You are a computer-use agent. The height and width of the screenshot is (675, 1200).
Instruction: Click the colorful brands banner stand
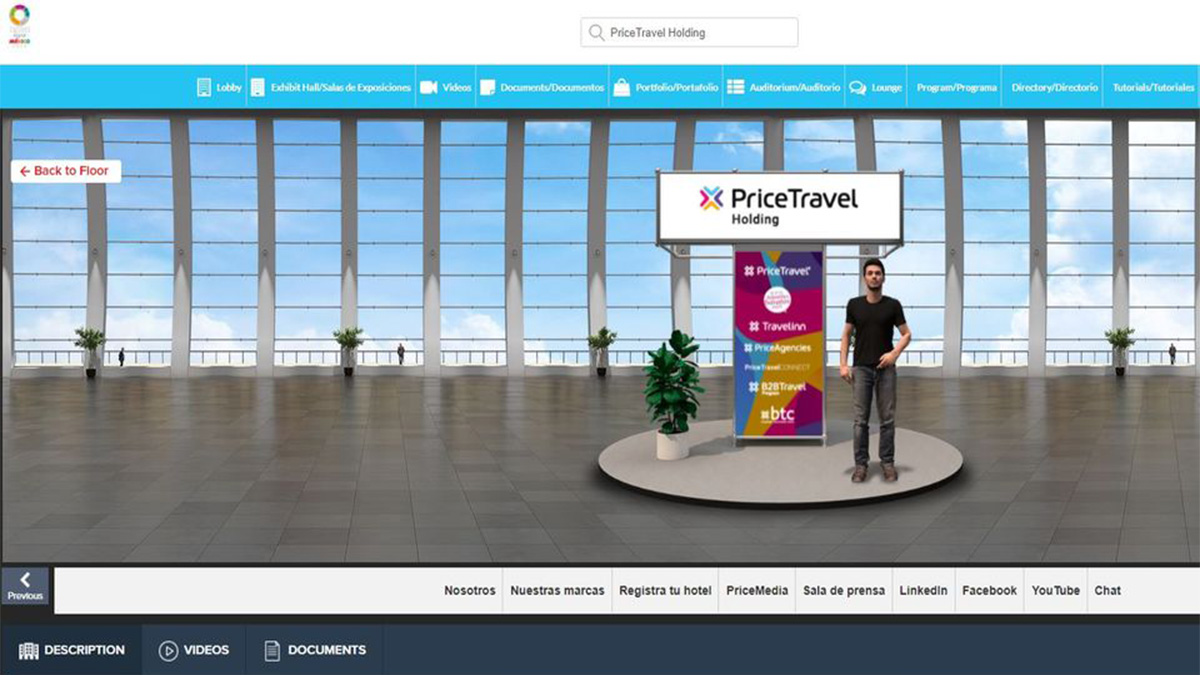pos(779,343)
